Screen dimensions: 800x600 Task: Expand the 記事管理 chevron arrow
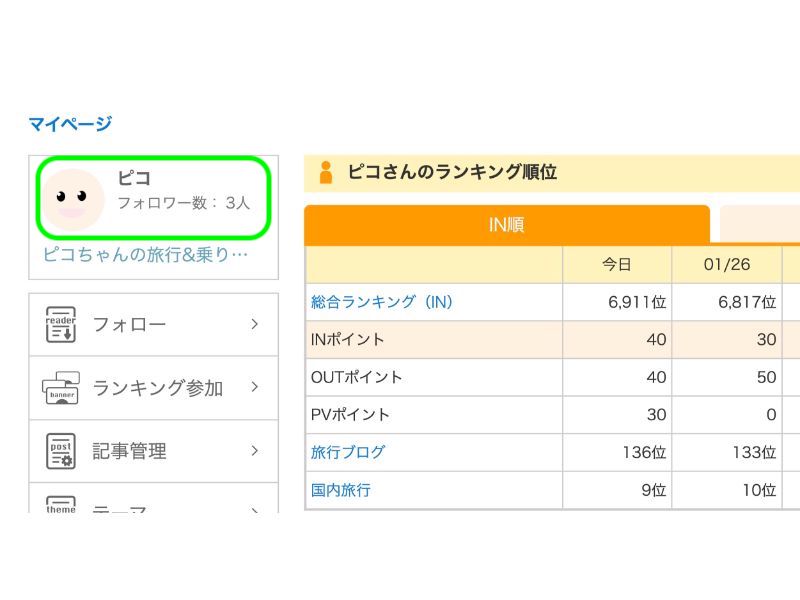(x=255, y=451)
